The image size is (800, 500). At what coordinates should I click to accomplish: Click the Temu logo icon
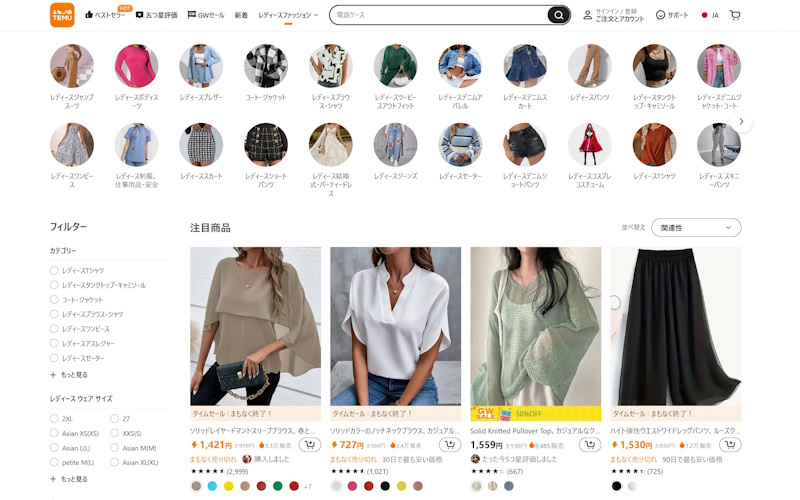[62, 15]
